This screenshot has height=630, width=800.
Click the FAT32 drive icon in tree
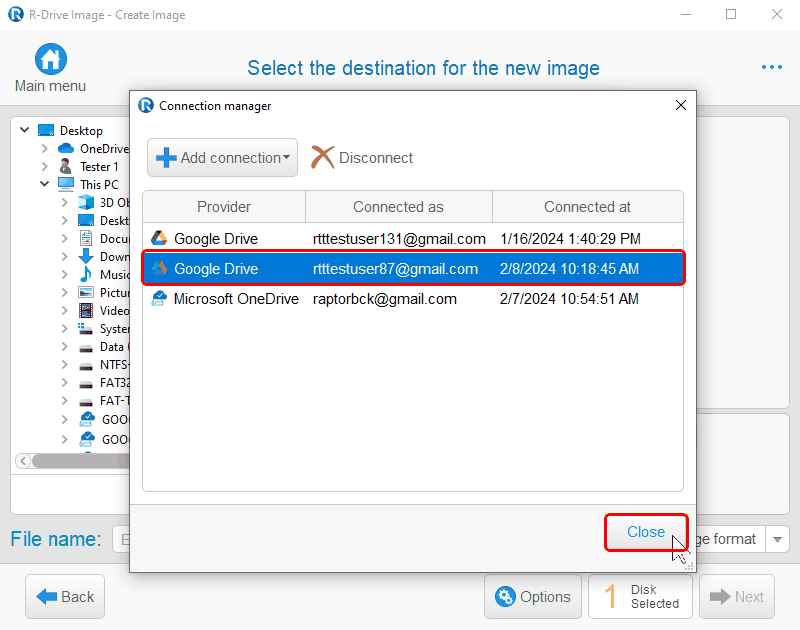(x=86, y=384)
